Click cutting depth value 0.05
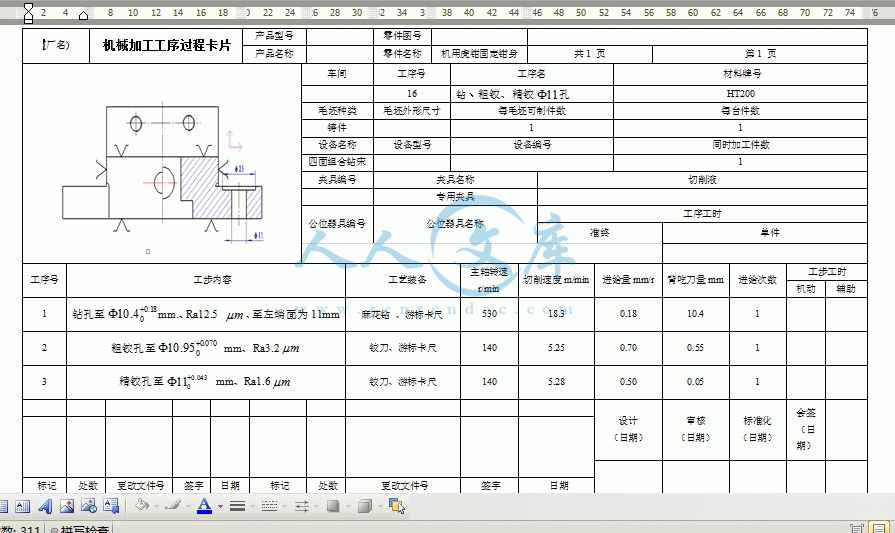895x533 pixels. [x=695, y=382]
